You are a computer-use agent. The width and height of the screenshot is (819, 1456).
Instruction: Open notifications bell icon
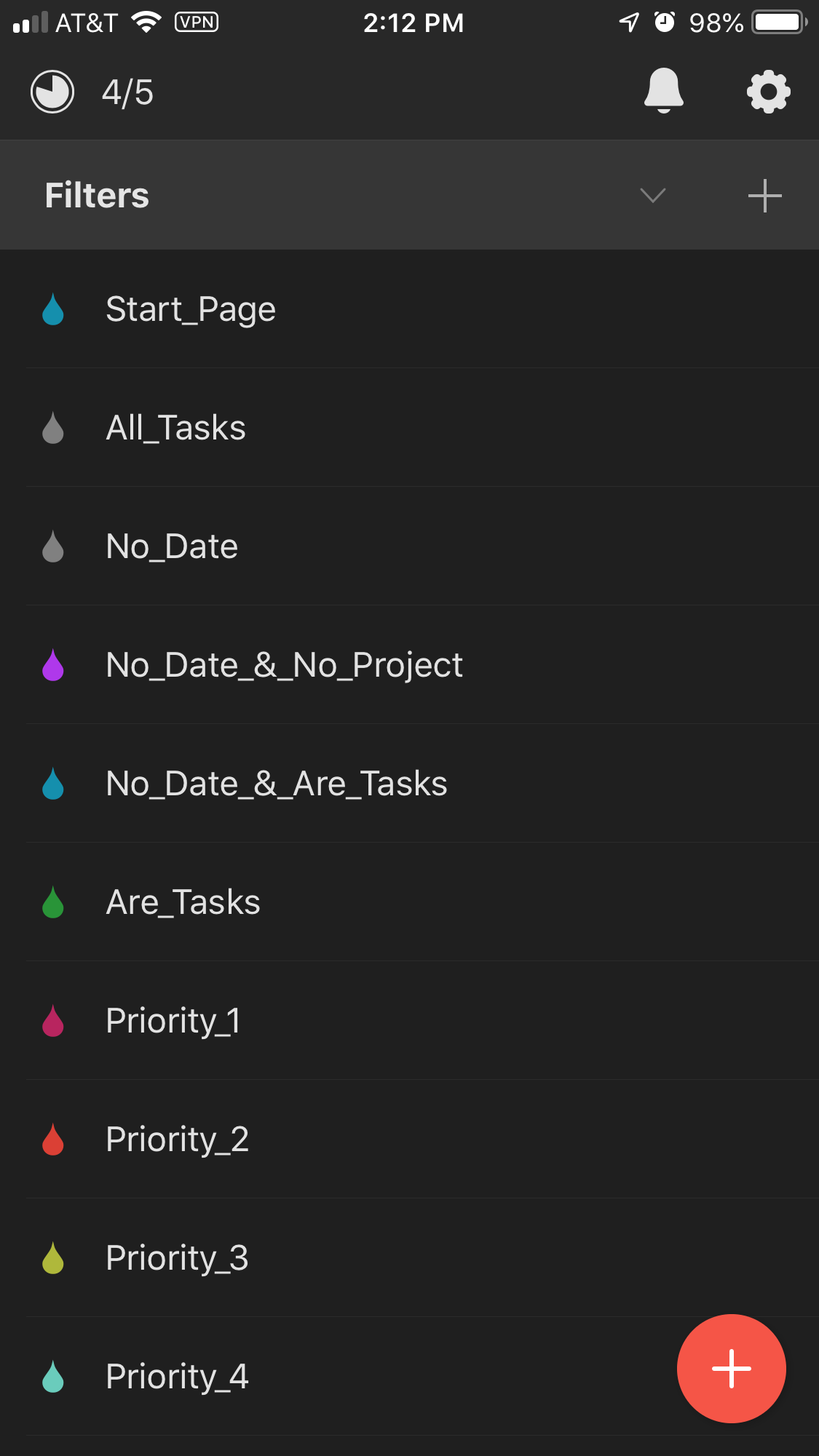pos(664,92)
